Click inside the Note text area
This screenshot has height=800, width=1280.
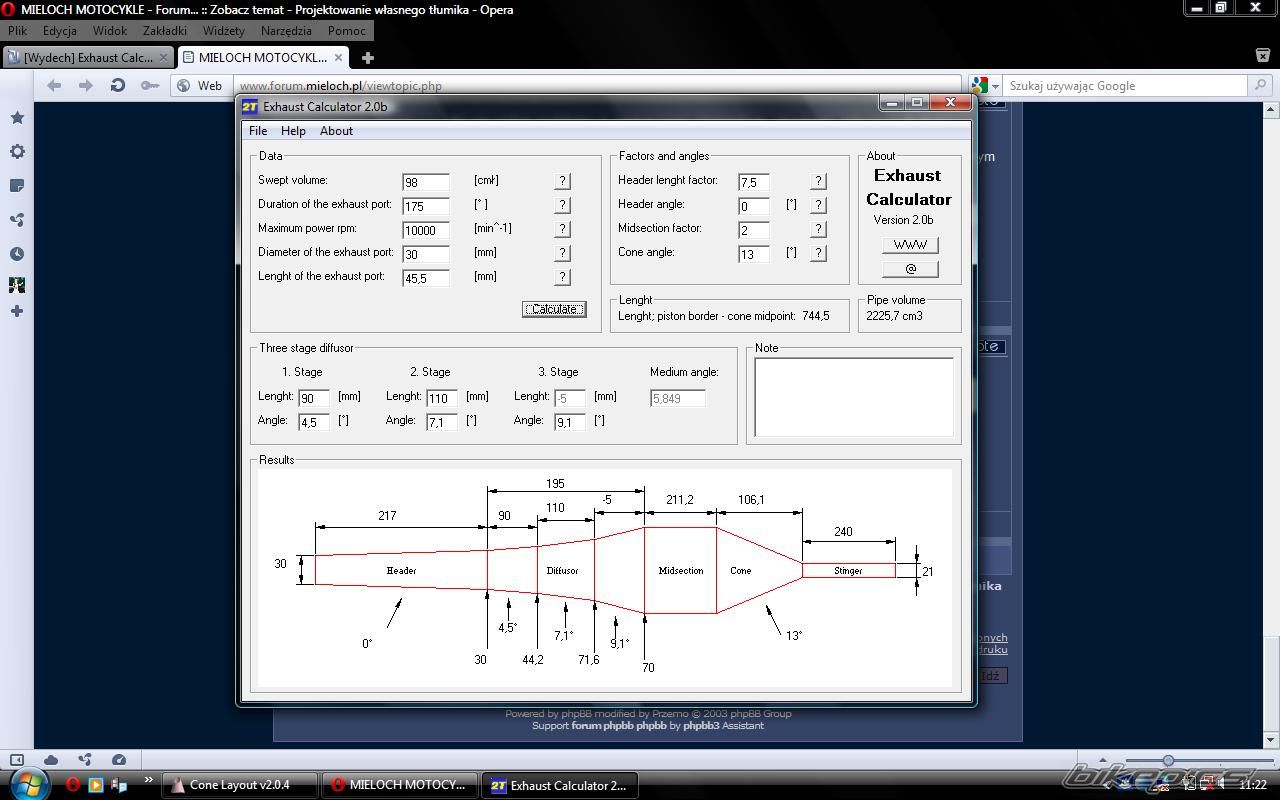tap(854, 397)
